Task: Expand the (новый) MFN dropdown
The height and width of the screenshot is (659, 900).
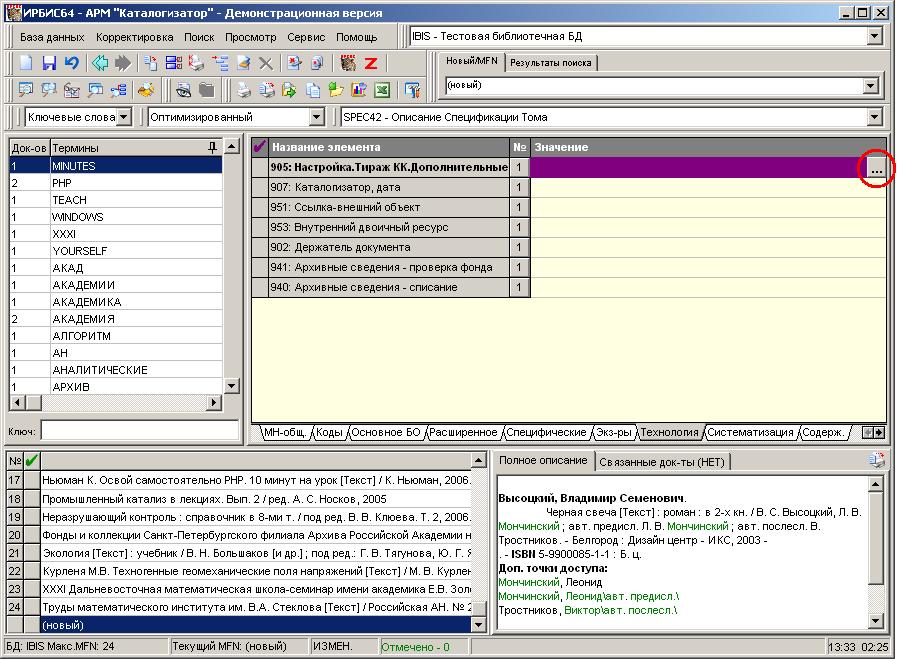Action: (x=871, y=86)
